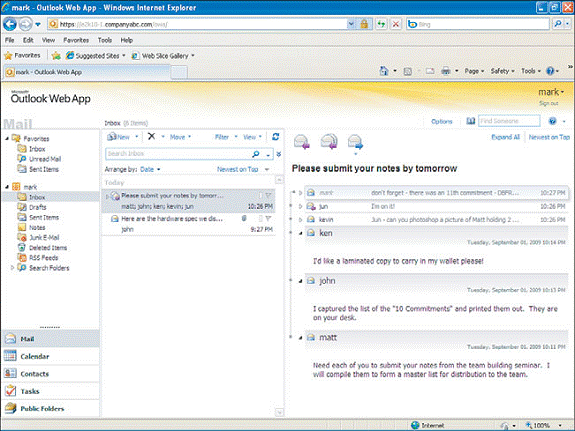The width and height of the screenshot is (575, 431).
Task: Collapse the message from john
Action: (300, 281)
